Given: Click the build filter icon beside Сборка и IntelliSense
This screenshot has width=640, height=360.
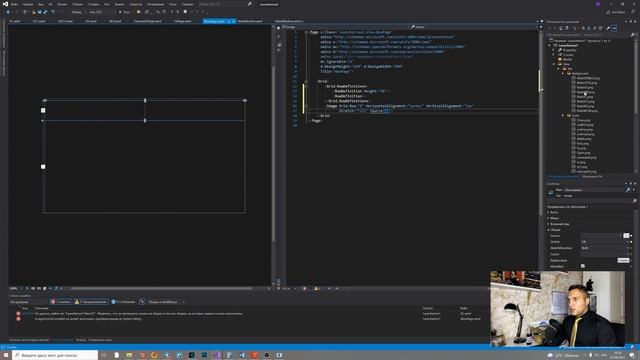Looking at the screenshot, I should [142, 302].
